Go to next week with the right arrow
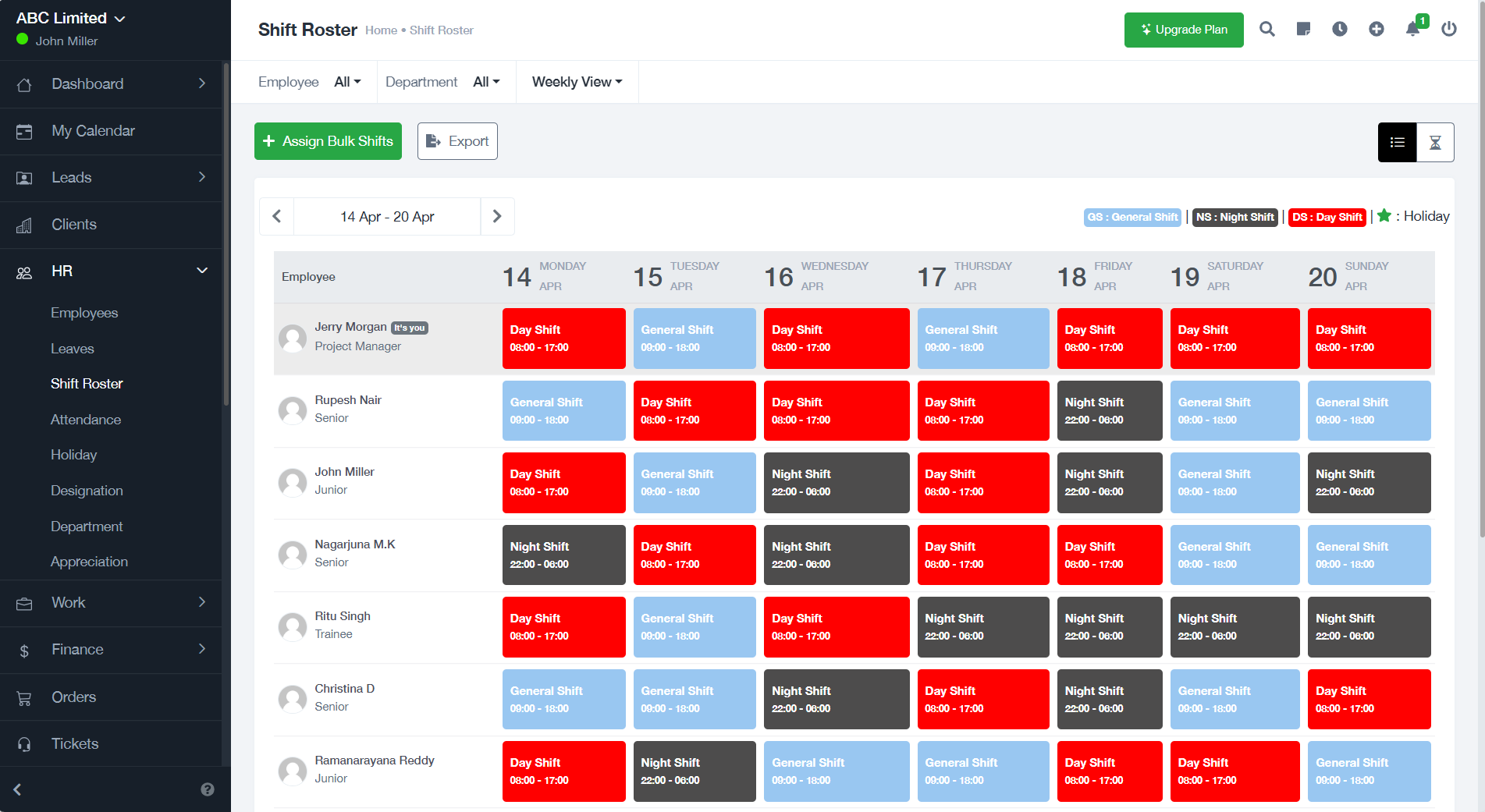Screen dimensions: 1485x812 (x=497, y=216)
